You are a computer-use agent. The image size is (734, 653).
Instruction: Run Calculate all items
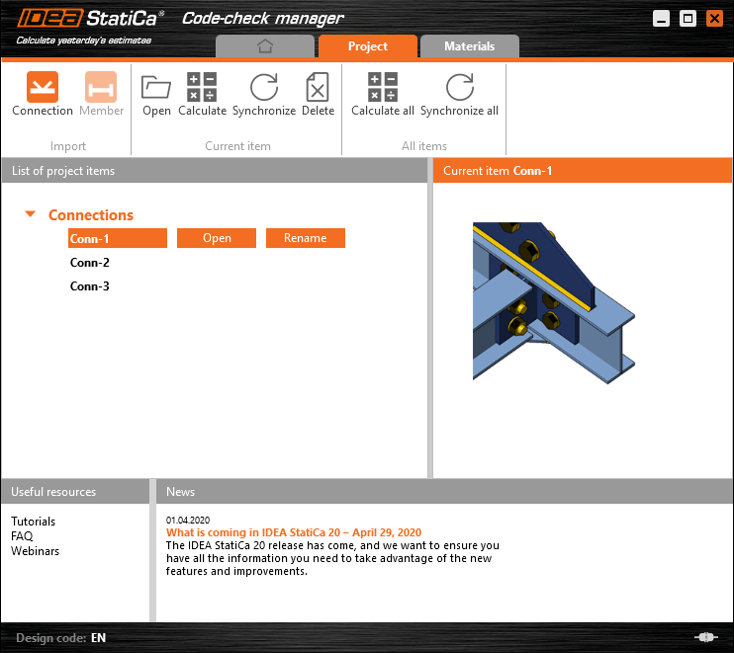(x=382, y=94)
